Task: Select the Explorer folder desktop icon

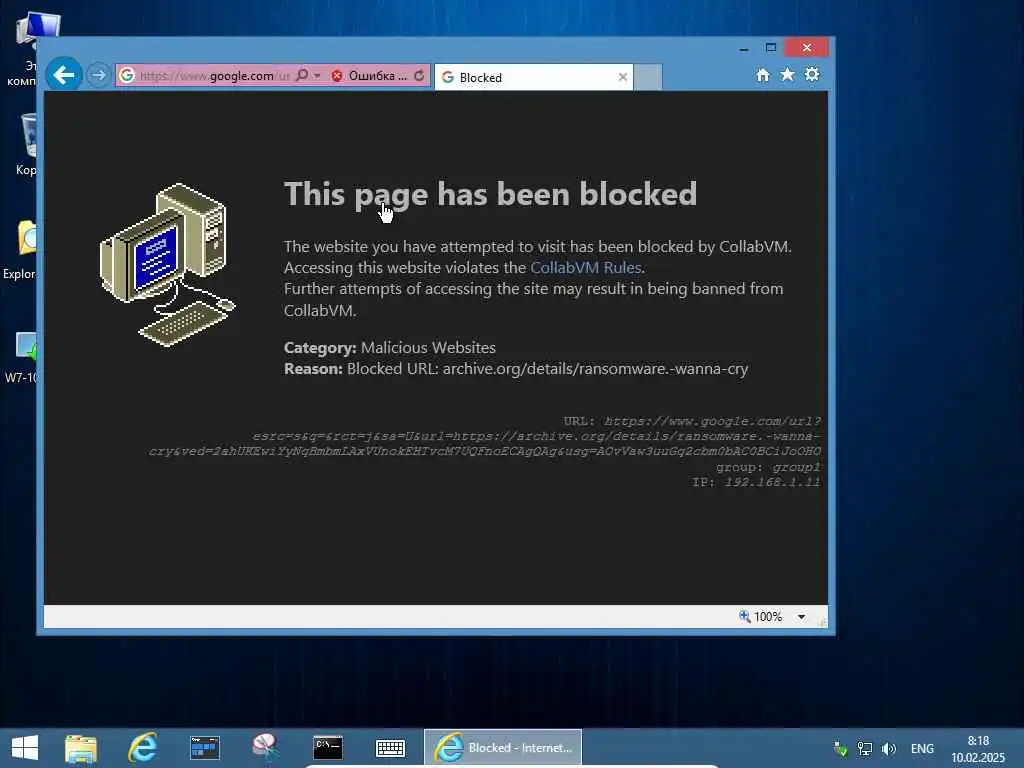Action: tap(24, 249)
